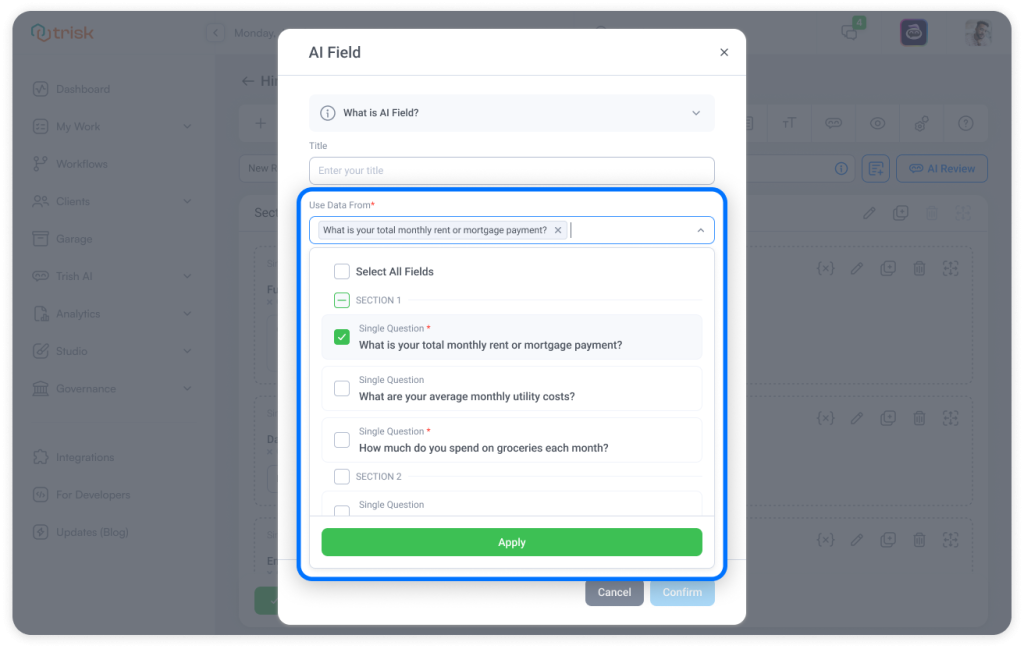Check the Select All Fields checkbox
1024x649 pixels.
pyautogui.click(x=342, y=272)
